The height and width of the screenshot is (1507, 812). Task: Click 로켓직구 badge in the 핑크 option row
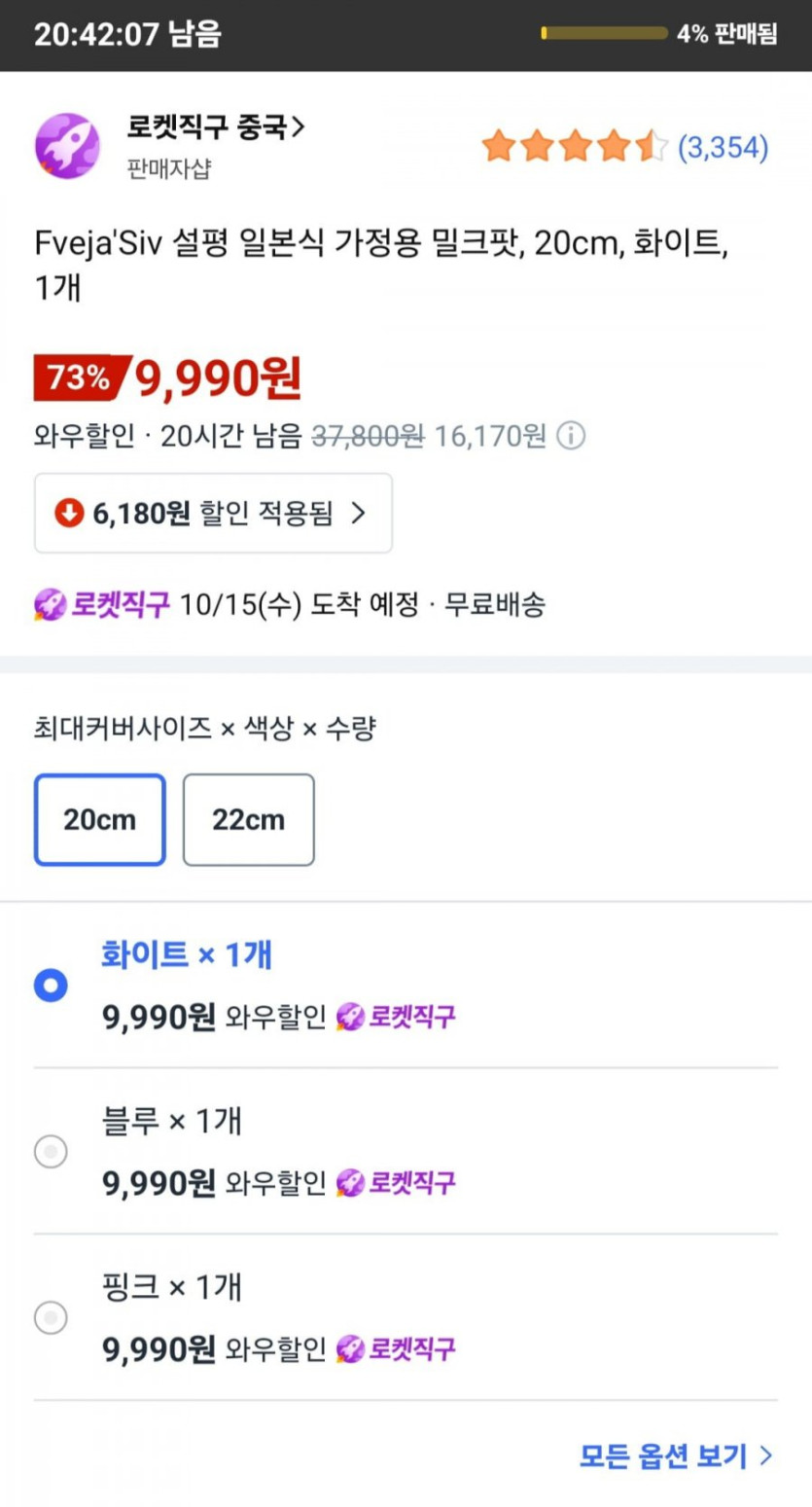[x=396, y=1349]
